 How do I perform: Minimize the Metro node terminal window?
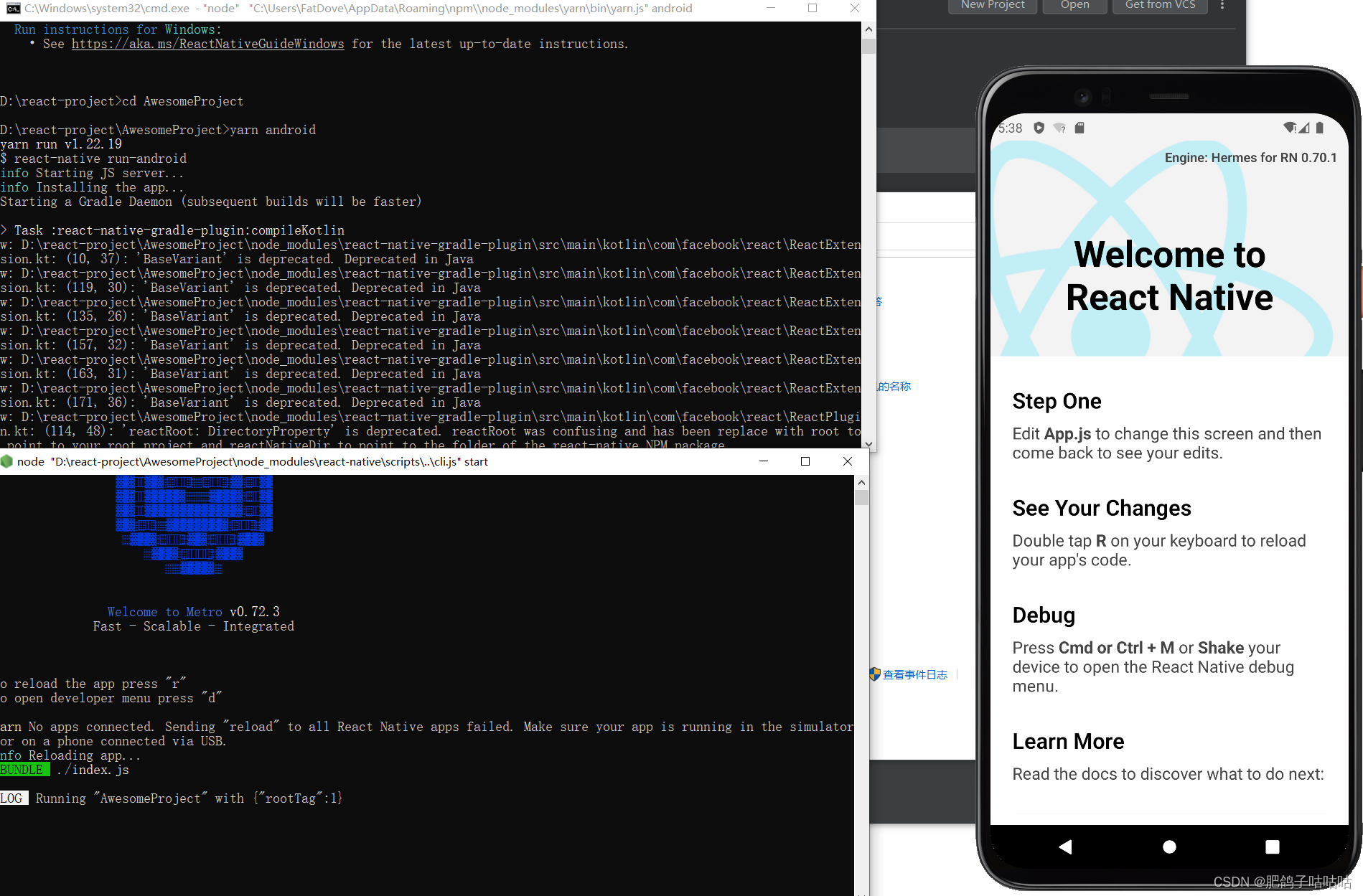click(x=764, y=461)
